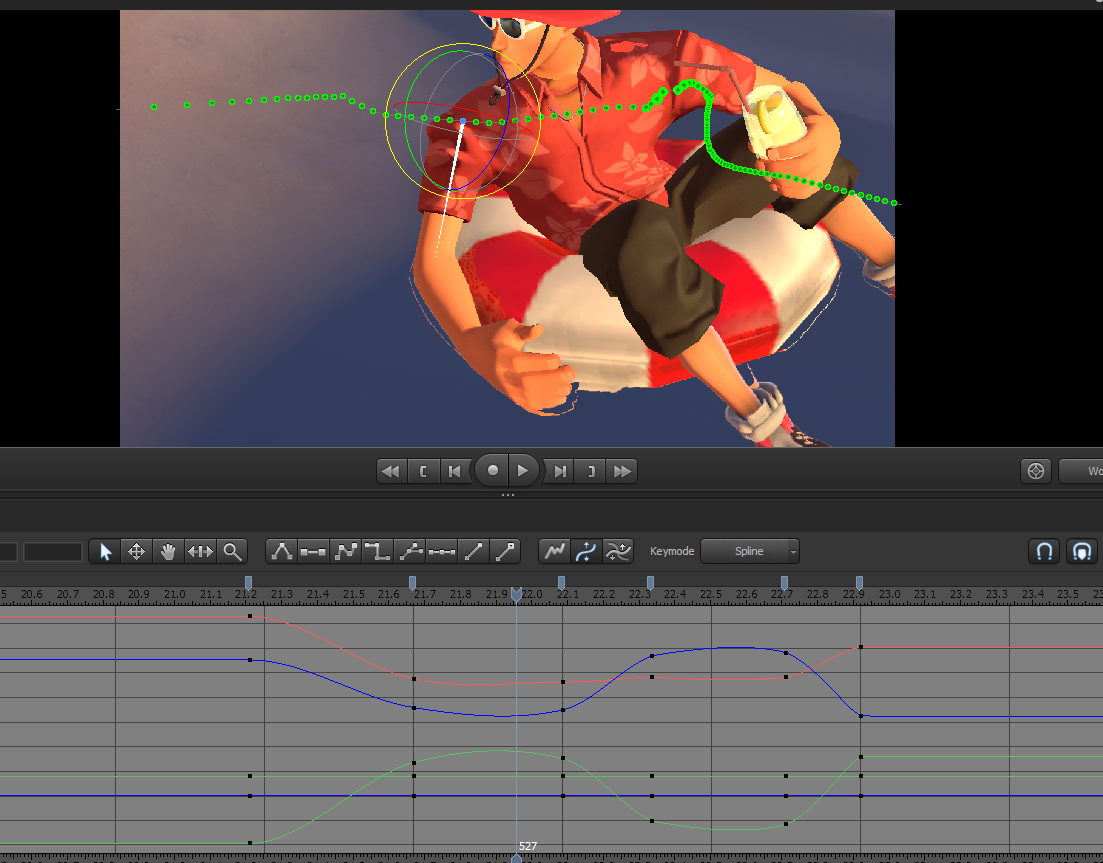Click the bookmark marker near 21.7

[x=412, y=582]
